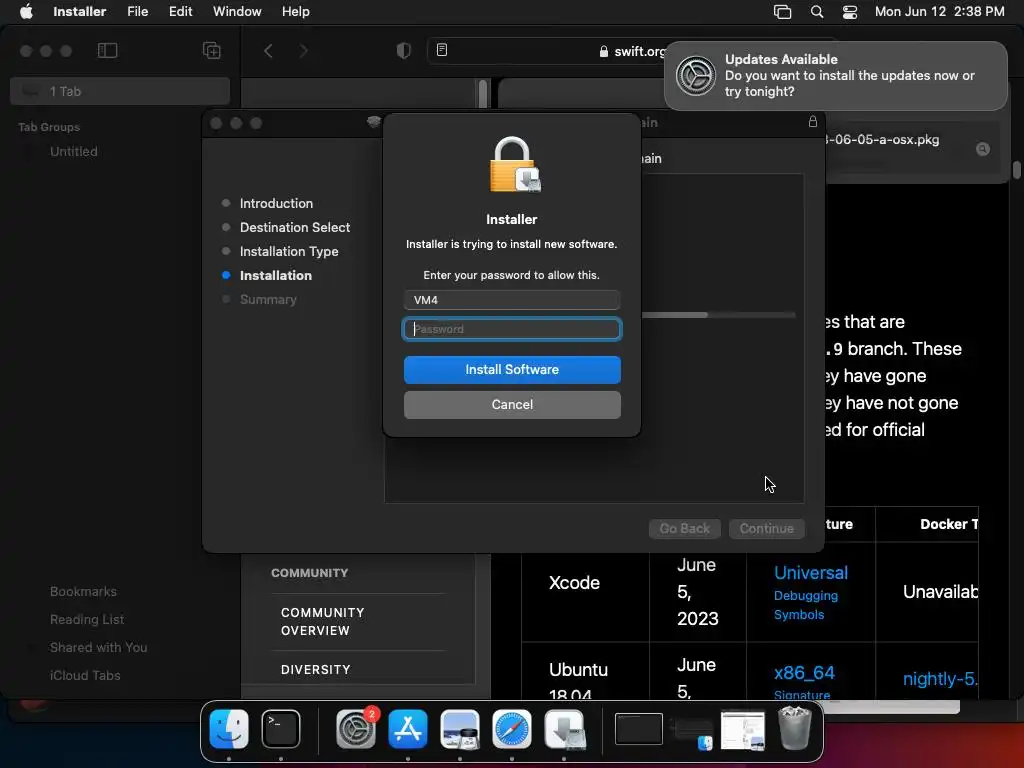Click the Install Software button

pos(512,370)
